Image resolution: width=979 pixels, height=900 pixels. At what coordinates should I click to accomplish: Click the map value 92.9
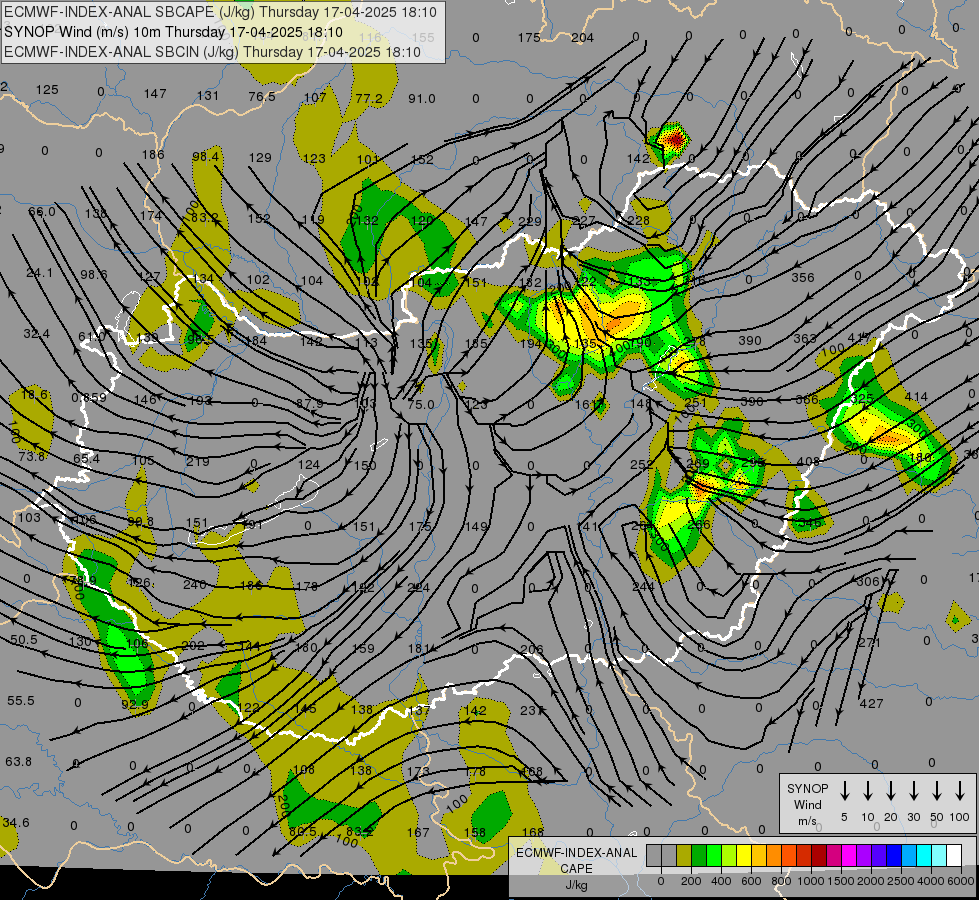point(135,705)
